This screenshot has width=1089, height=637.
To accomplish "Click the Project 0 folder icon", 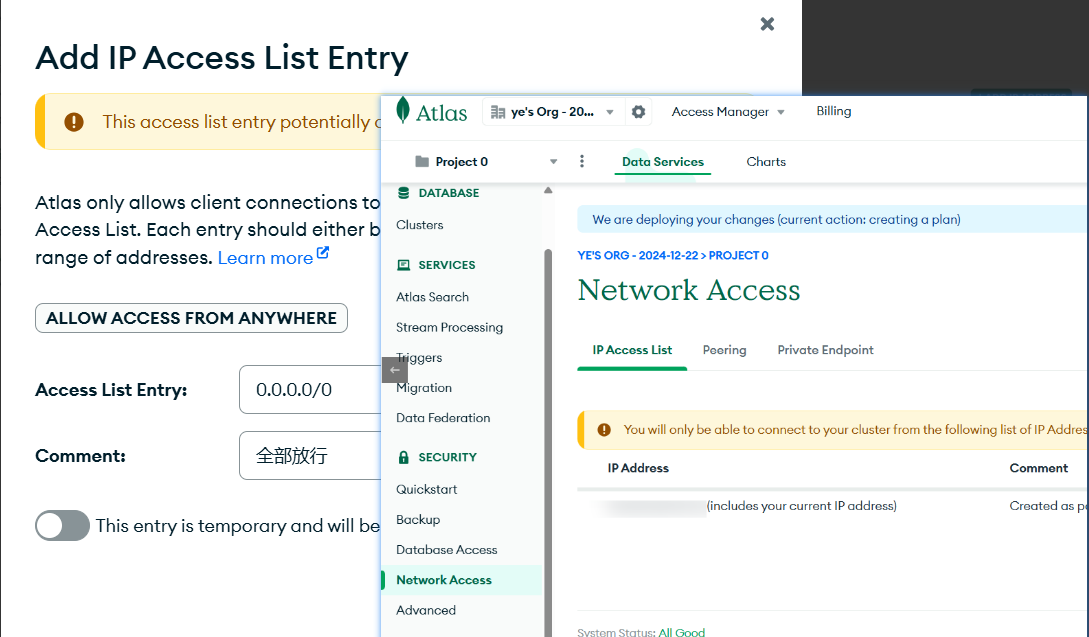I will point(422,162).
